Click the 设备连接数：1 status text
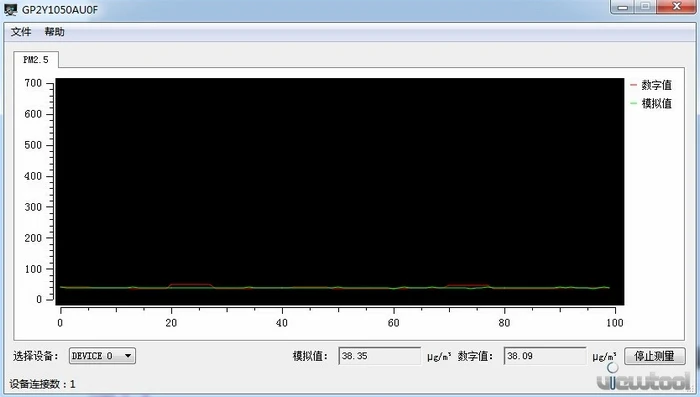The image size is (700, 397). (42, 384)
